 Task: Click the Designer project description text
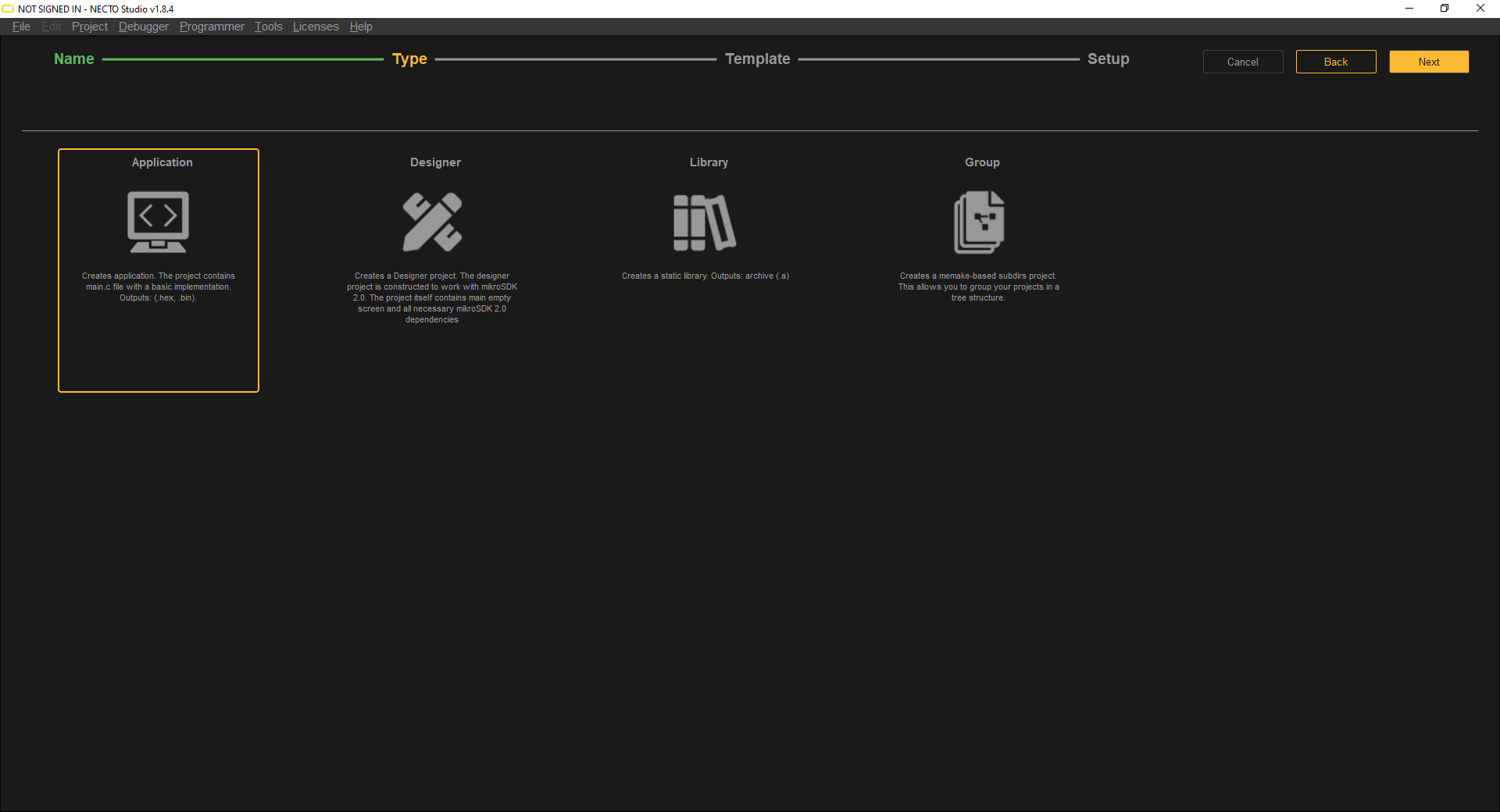432,297
